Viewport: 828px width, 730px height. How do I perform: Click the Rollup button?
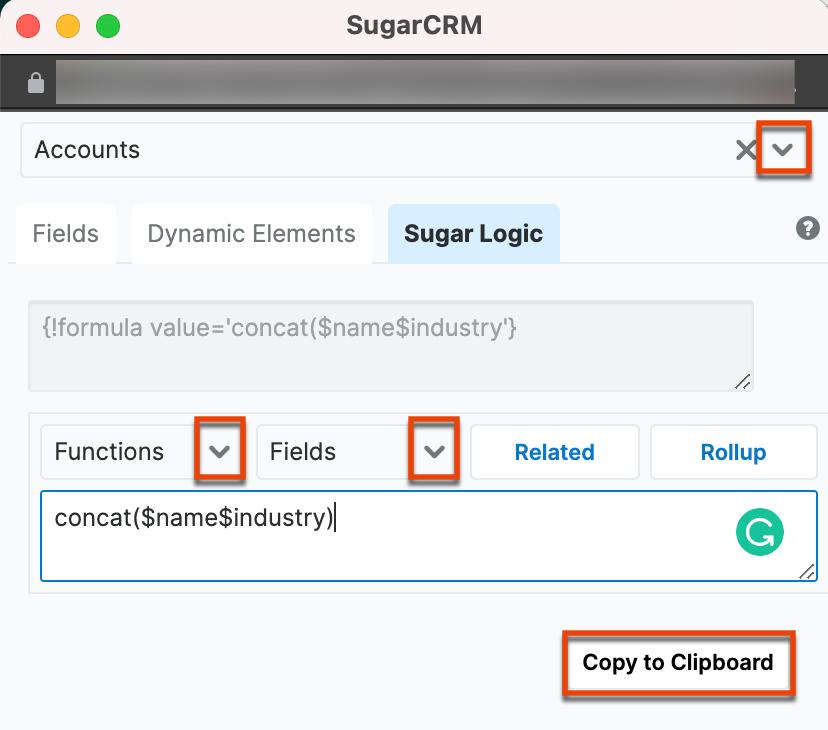(x=733, y=451)
